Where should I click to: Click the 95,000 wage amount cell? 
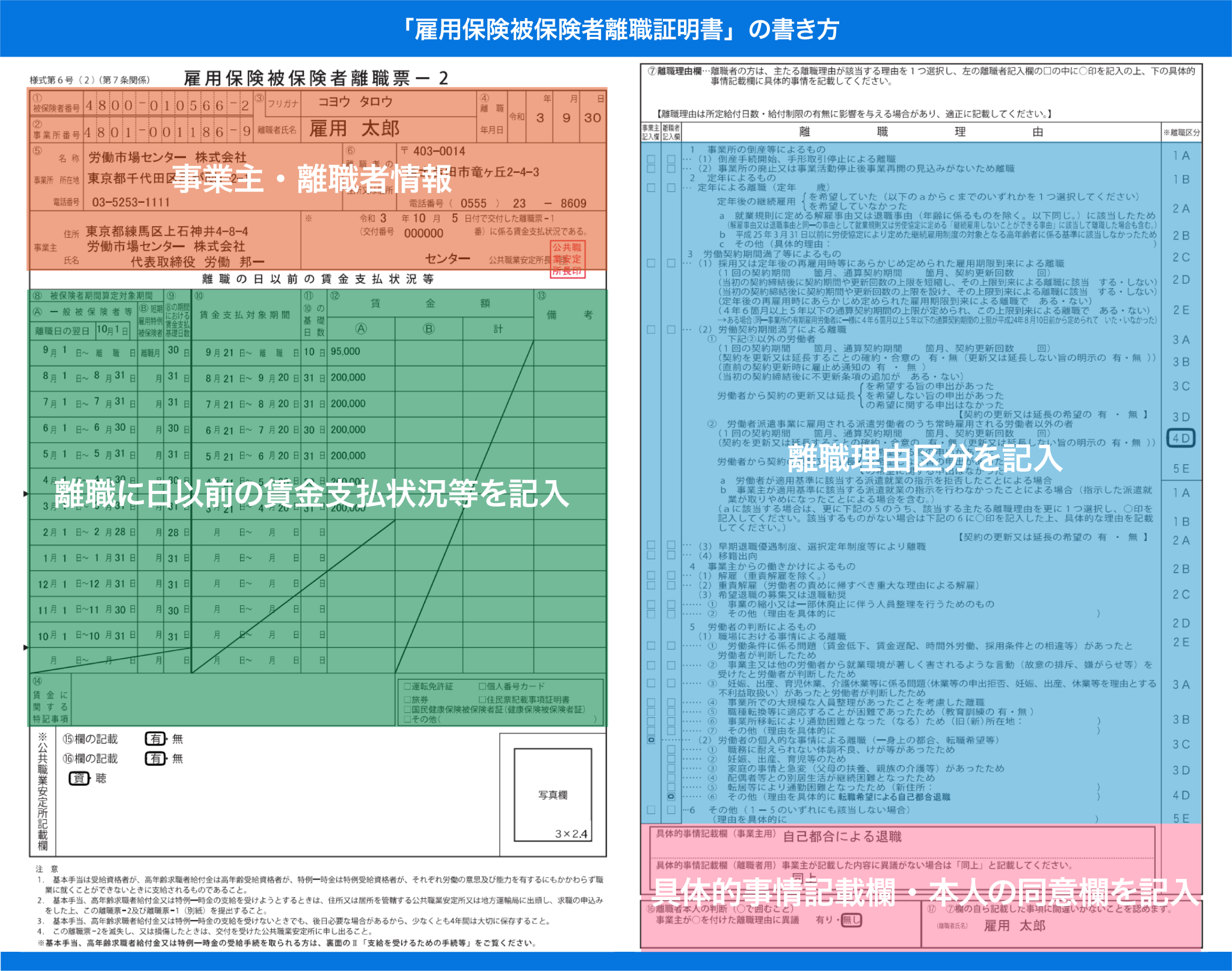point(345,351)
